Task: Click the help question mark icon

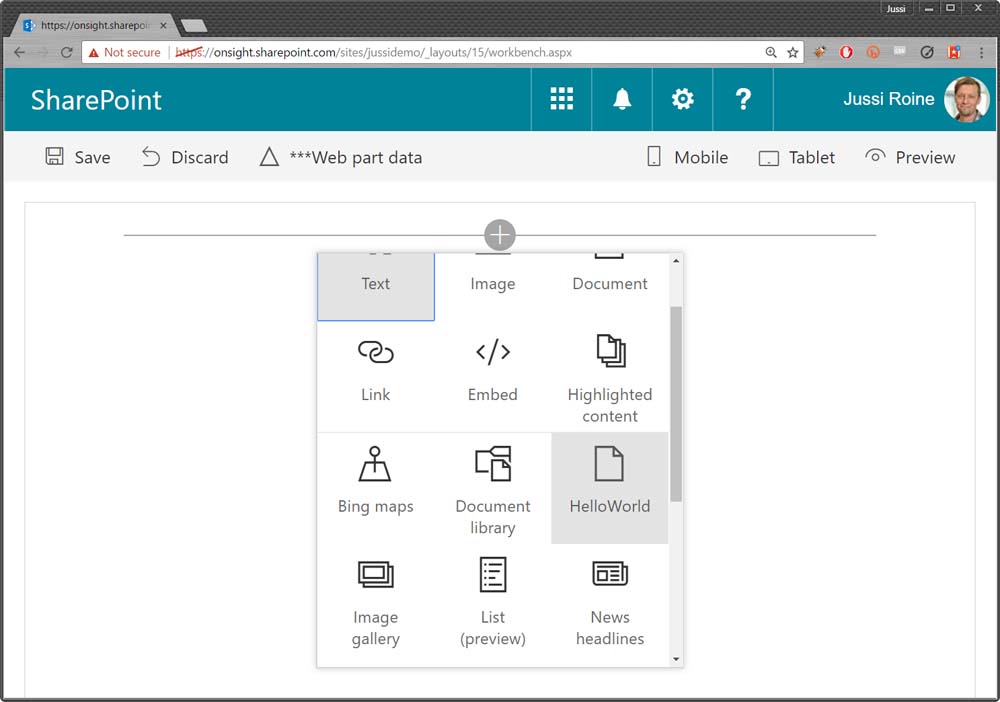Action: tap(743, 99)
